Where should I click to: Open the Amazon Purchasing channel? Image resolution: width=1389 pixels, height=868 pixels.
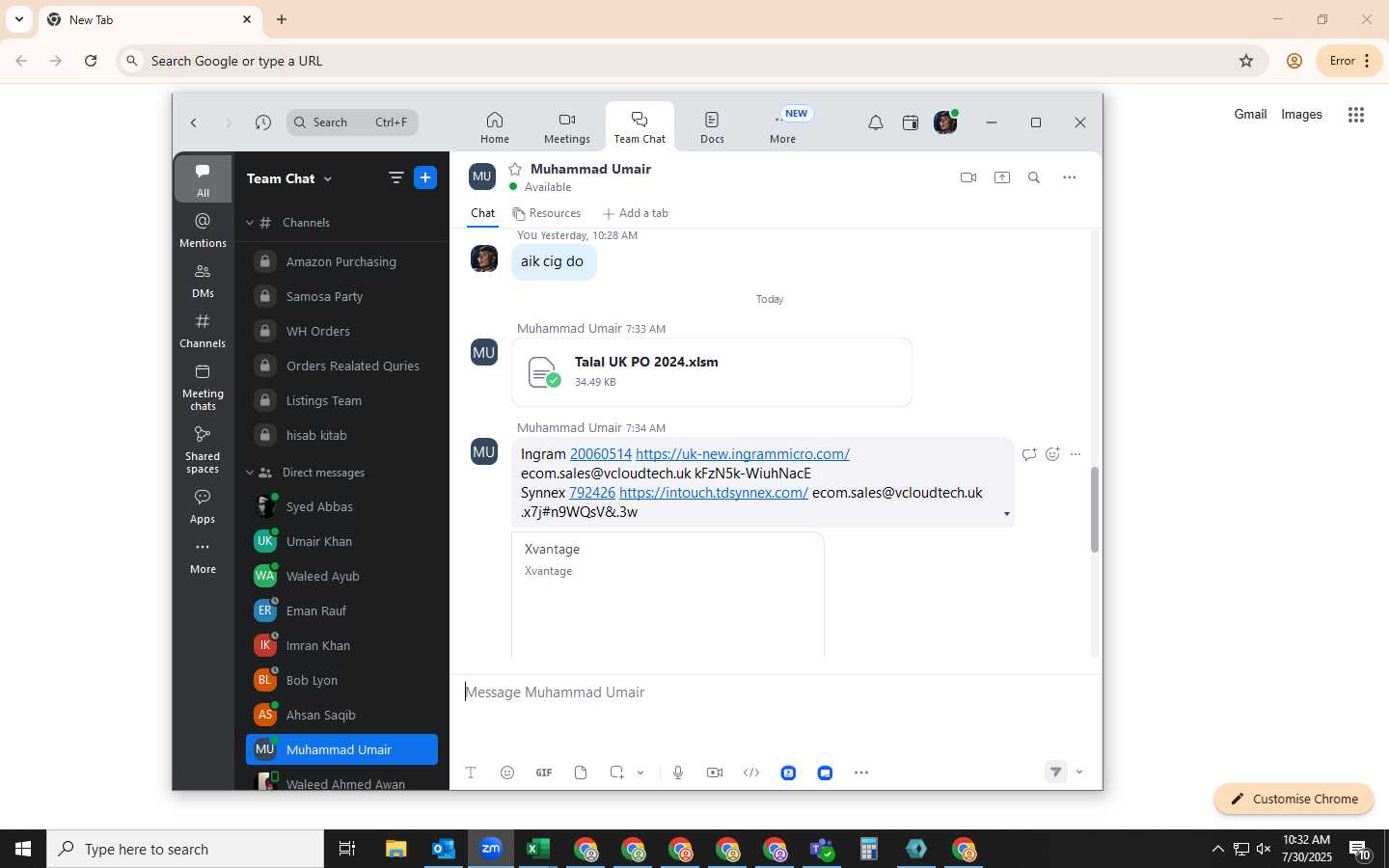point(341,261)
